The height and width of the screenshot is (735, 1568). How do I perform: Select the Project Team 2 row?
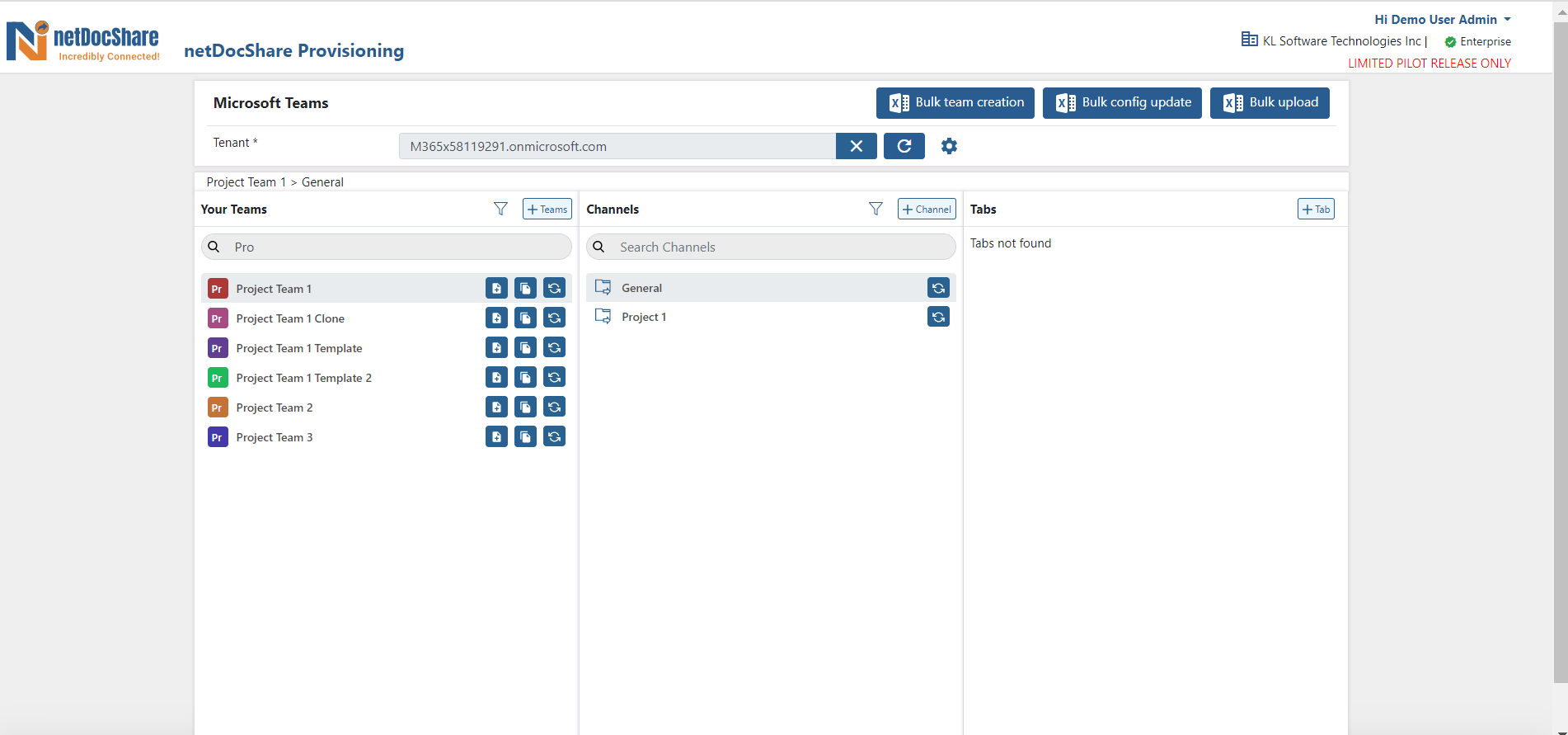(387, 407)
